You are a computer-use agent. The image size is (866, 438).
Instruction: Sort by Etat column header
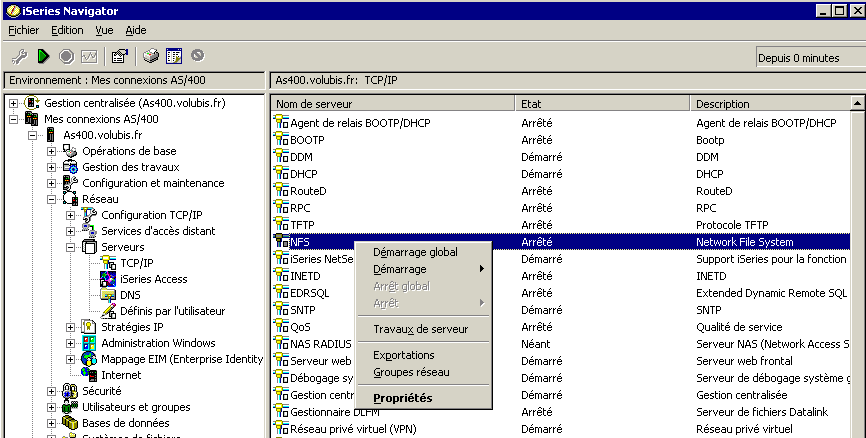click(x=603, y=104)
